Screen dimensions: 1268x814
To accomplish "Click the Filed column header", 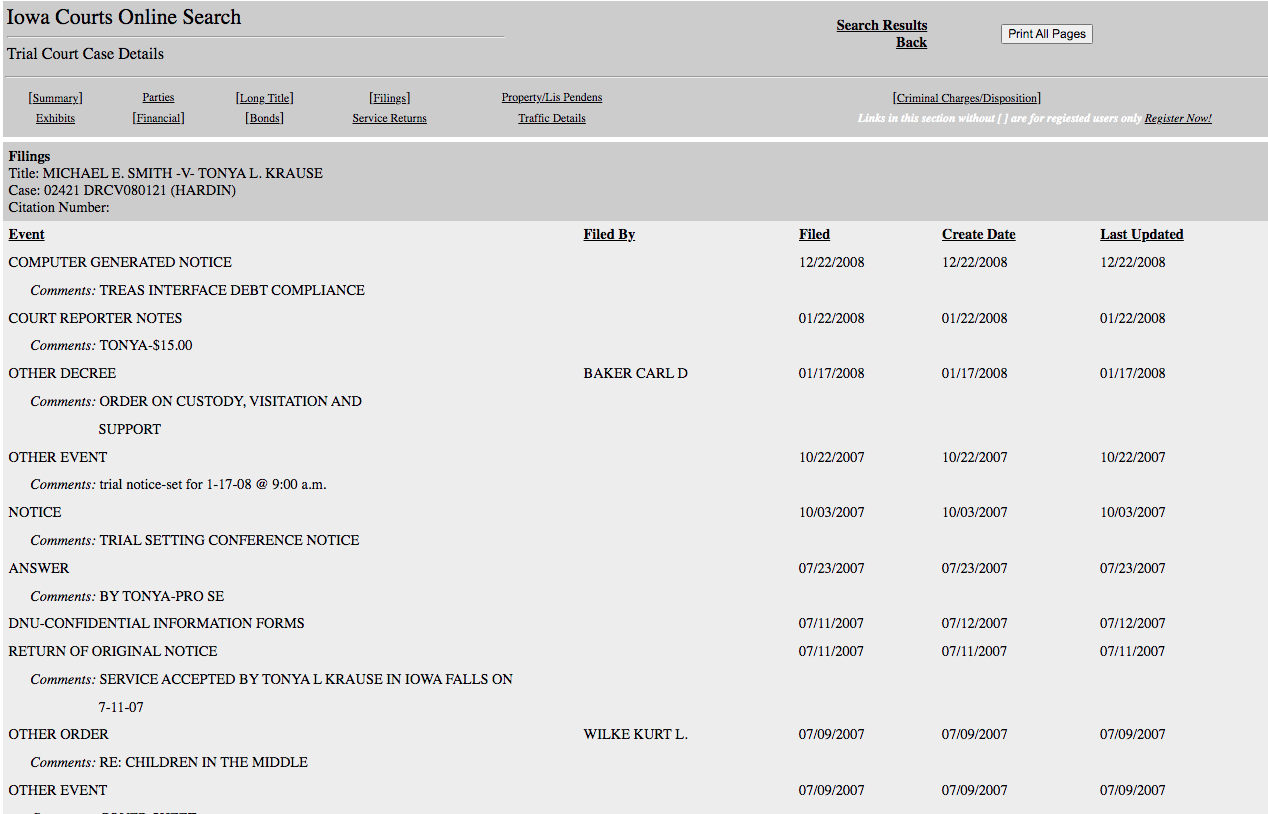I will 814,234.
